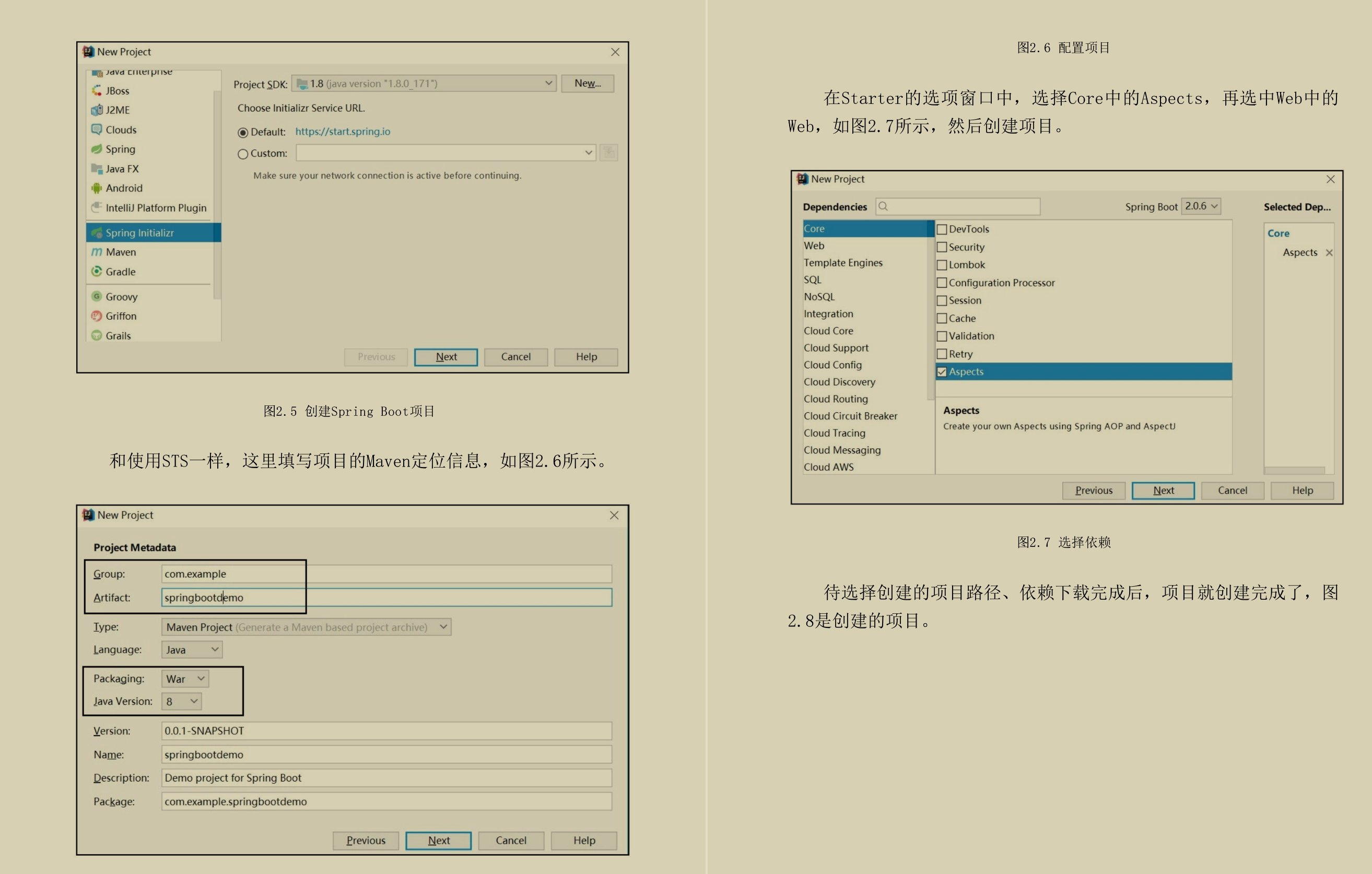The image size is (1372, 874).
Task: Open the Java Version dropdown
Action: click(x=182, y=702)
